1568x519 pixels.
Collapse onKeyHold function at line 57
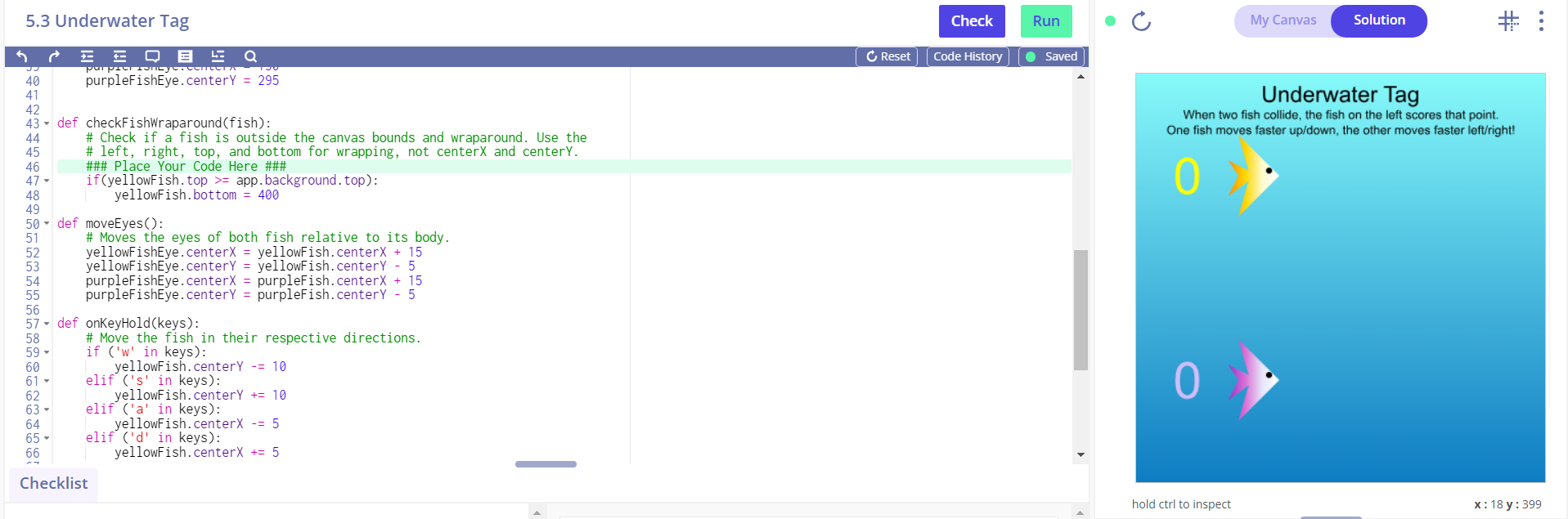click(47, 324)
